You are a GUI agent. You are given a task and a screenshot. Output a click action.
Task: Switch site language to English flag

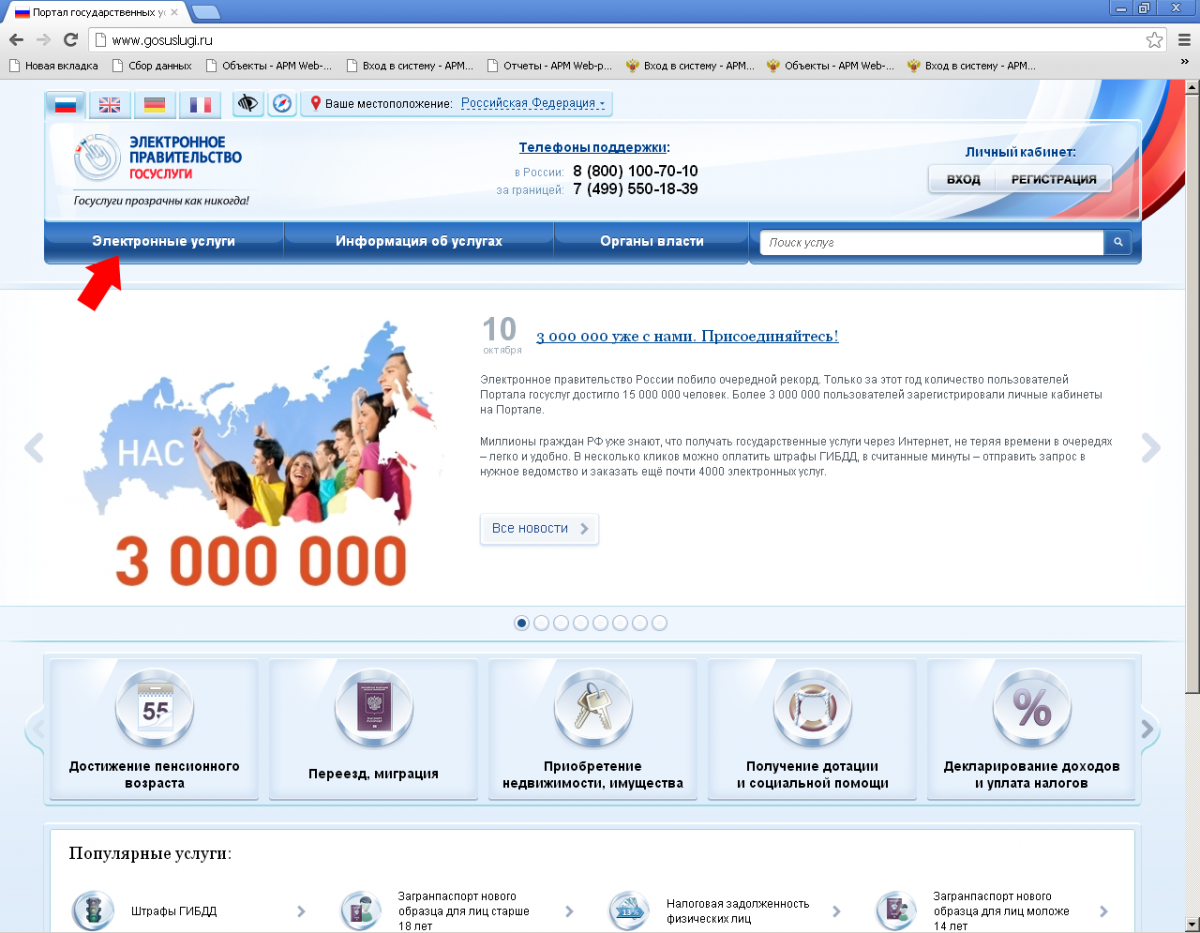(109, 104)
